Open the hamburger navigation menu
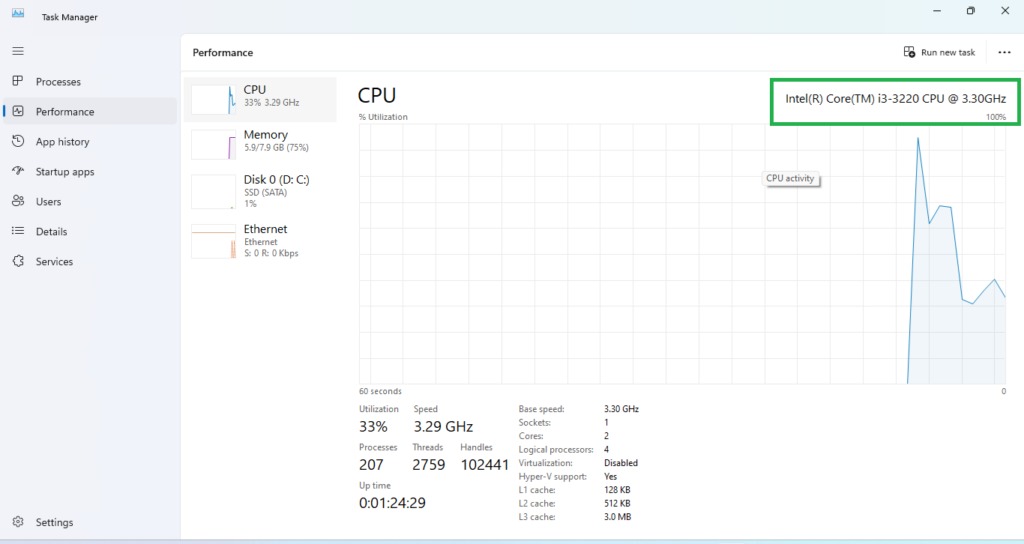The width and height of the screenshot is (1024, 544). pyautogui.click(x=18, y=51)
